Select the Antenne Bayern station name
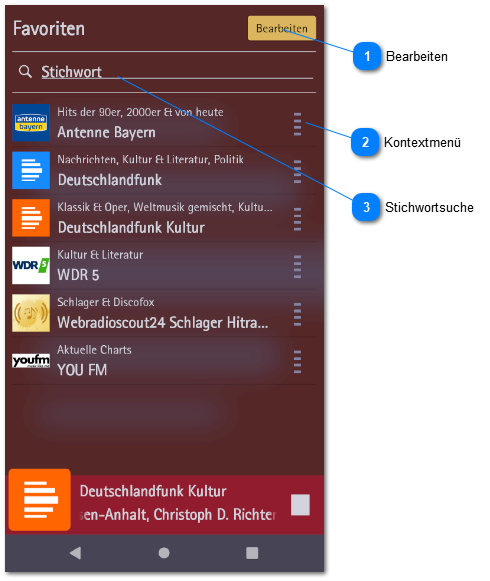 click(106, 132)
